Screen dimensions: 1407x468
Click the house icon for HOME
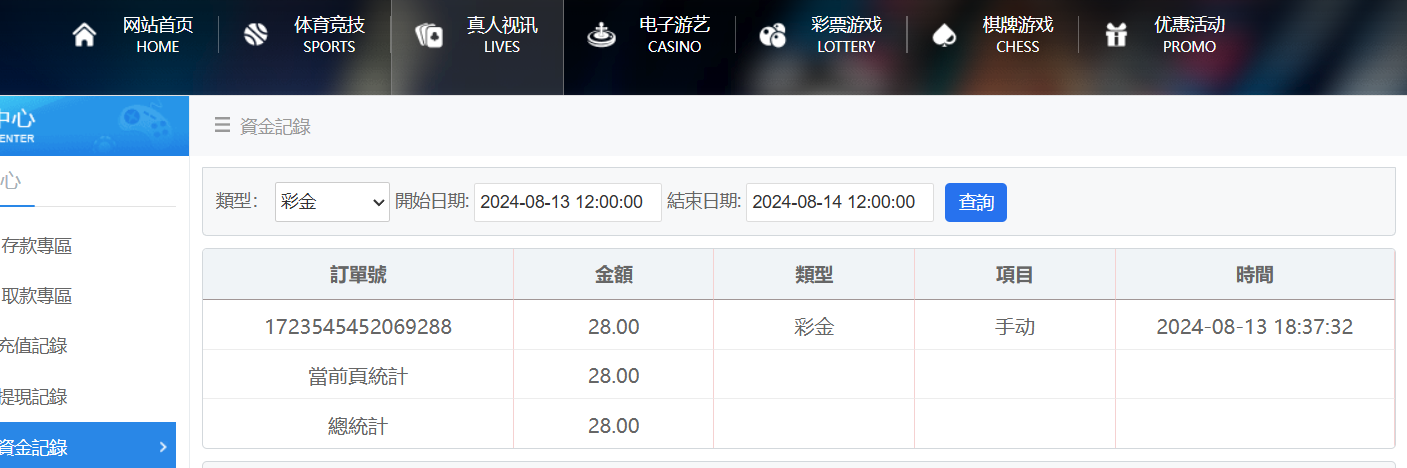(85, 36)
